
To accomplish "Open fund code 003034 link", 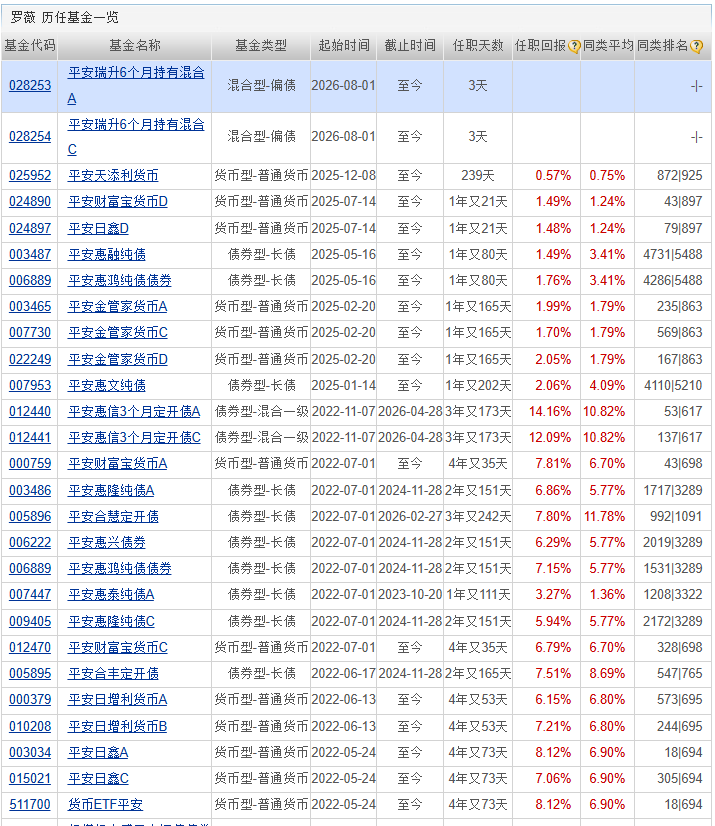I will coord(30,753).
